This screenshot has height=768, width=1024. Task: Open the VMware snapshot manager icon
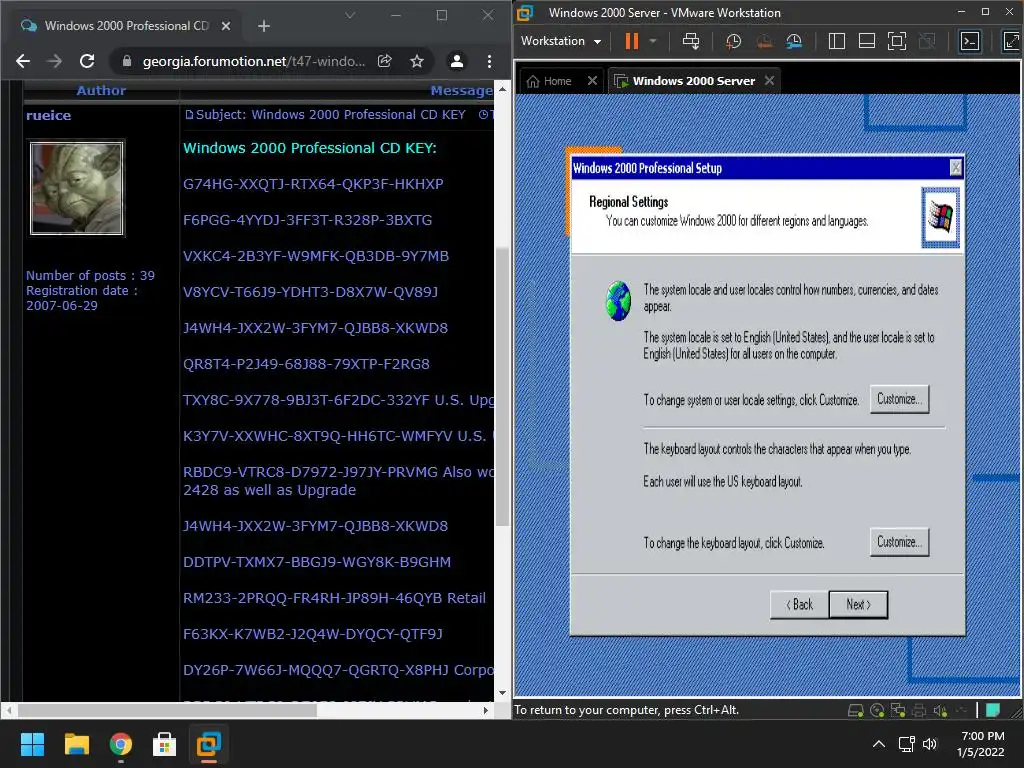(794, 41)
